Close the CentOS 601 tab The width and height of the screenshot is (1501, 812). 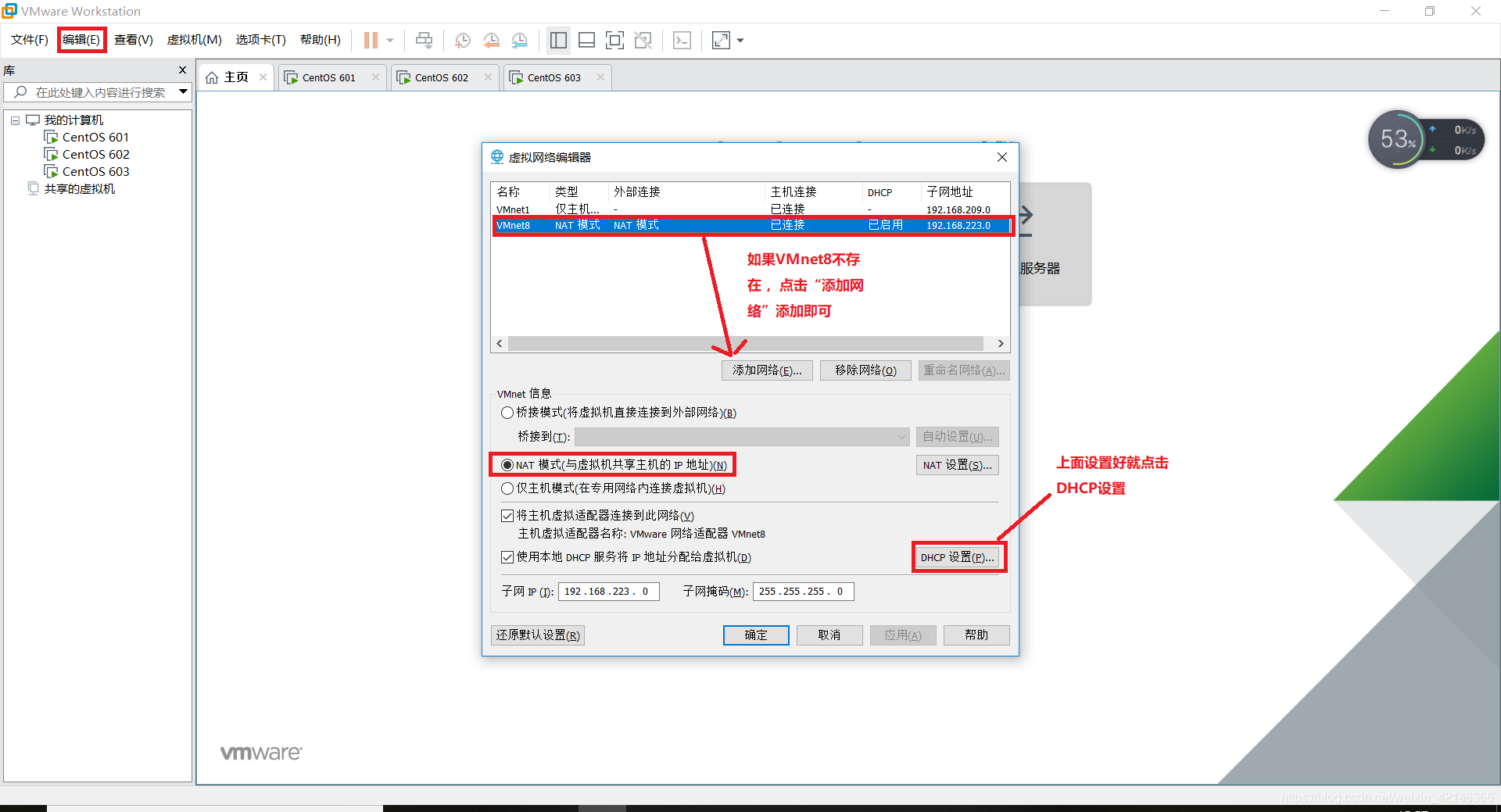[x=375, y=77]
